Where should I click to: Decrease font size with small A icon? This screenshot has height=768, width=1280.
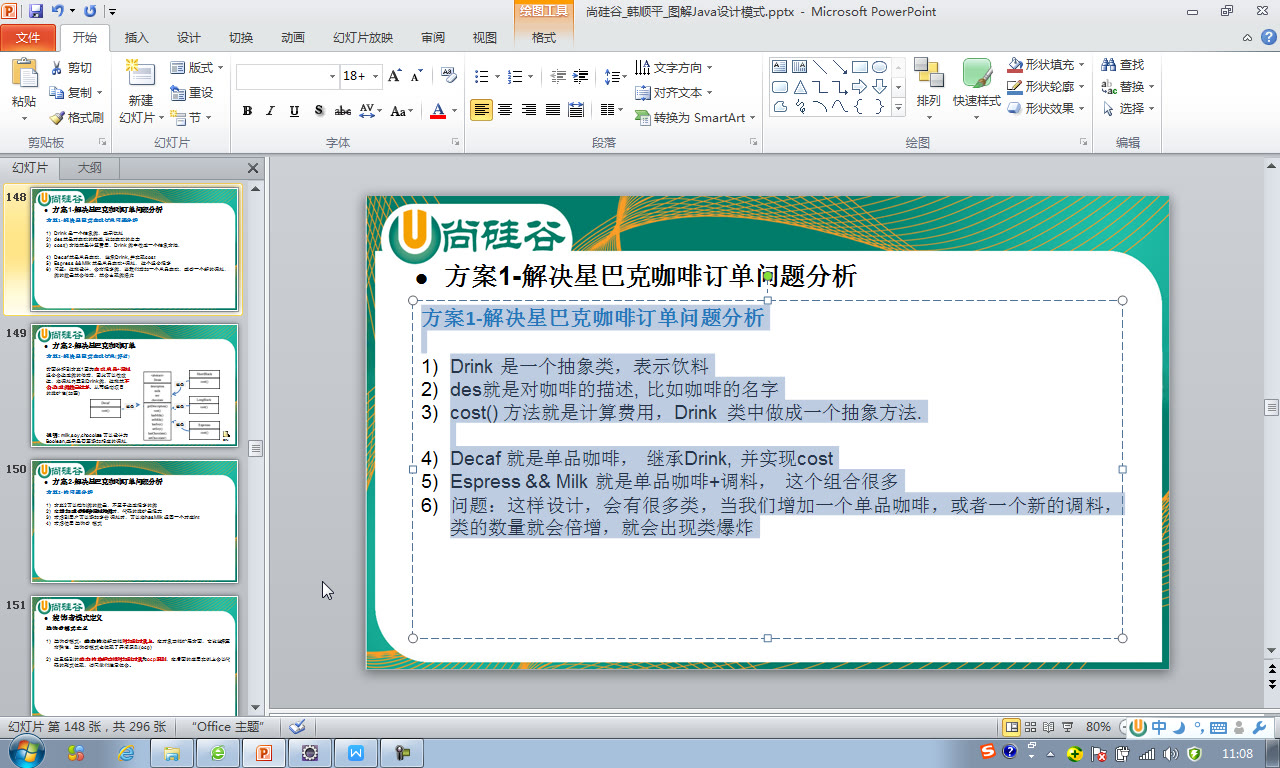pyautogui.click(x=416, y=76)
